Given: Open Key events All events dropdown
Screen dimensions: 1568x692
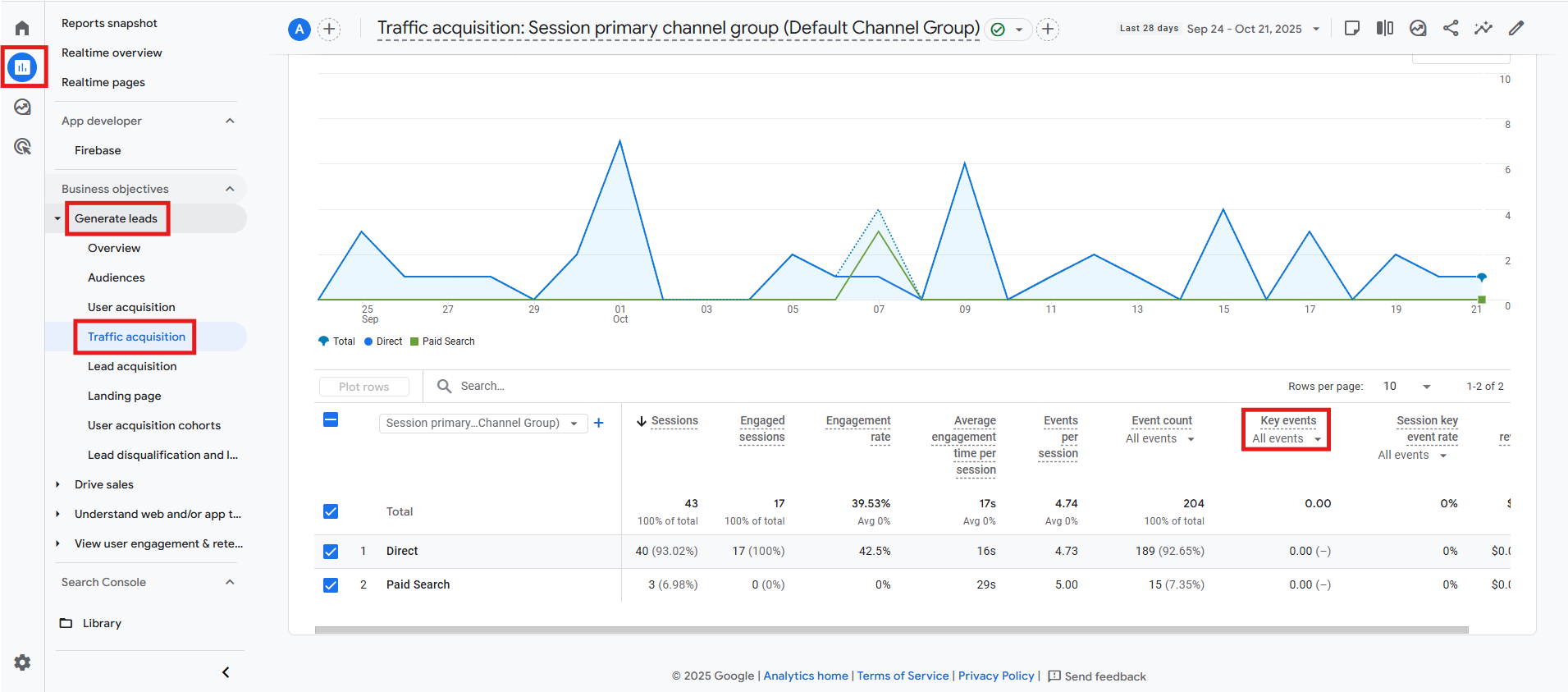Looking at the screenshot, I should coord(1287,439).
